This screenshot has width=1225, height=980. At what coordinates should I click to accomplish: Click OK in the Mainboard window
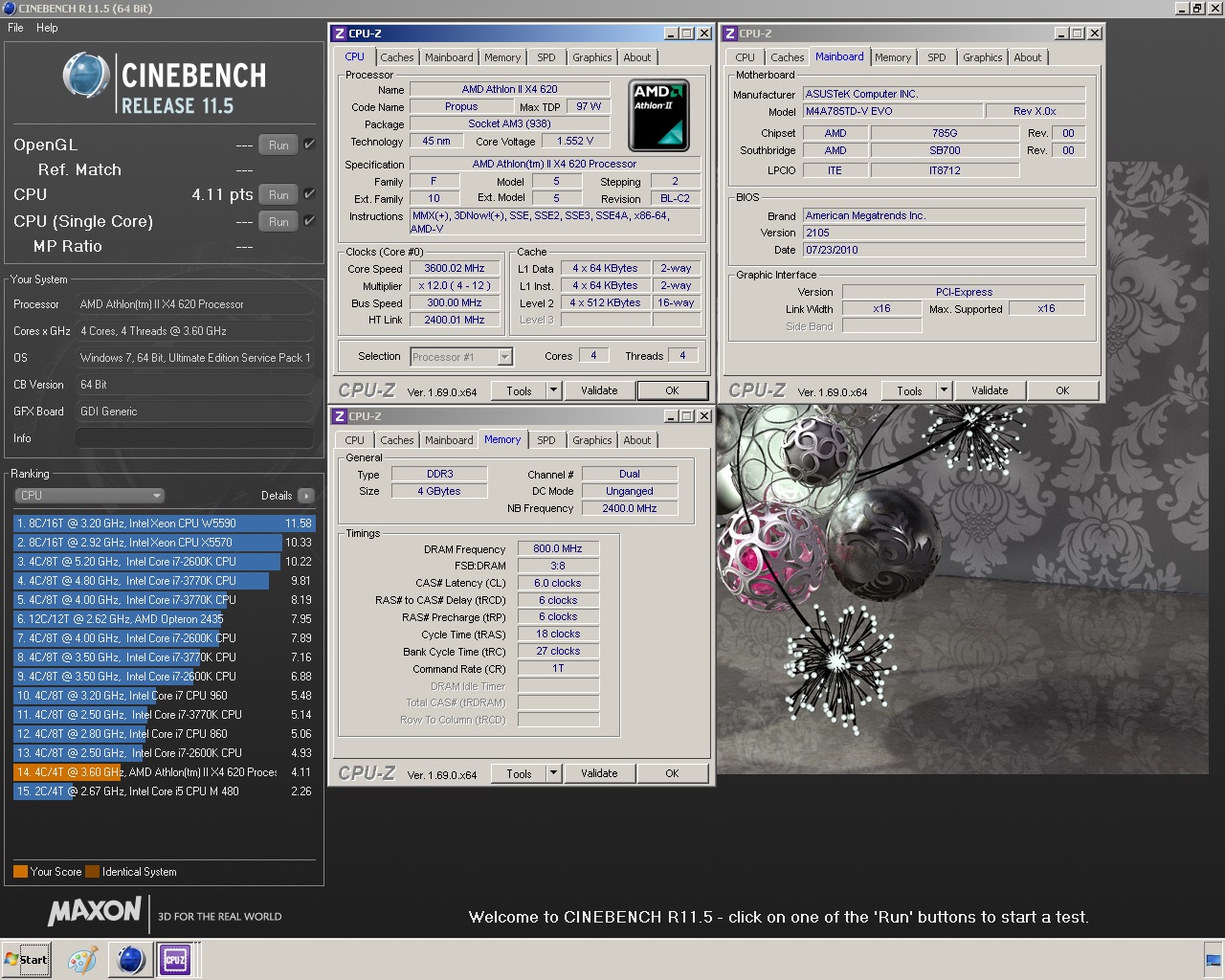(x=1062, y=390)
